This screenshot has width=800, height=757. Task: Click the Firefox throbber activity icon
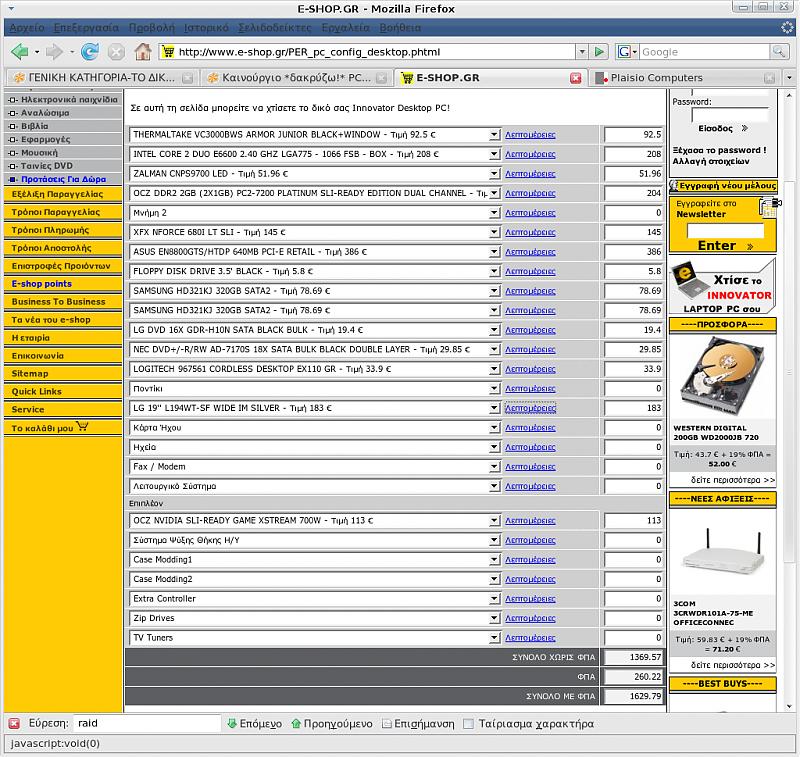[x=787, y=28]
